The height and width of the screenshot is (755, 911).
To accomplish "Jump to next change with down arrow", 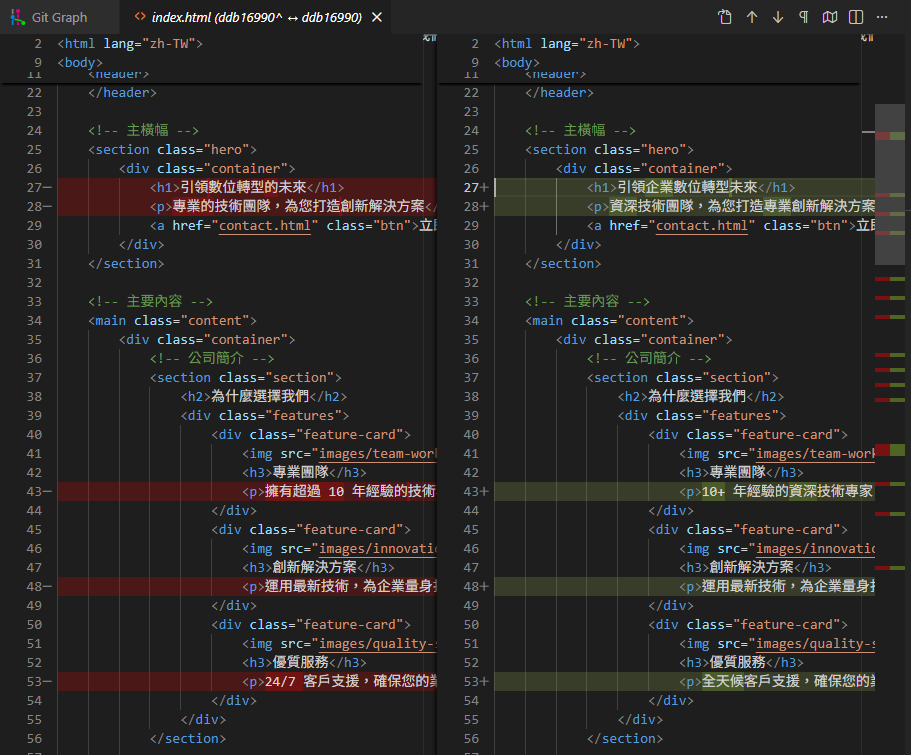I will [778, 17].
